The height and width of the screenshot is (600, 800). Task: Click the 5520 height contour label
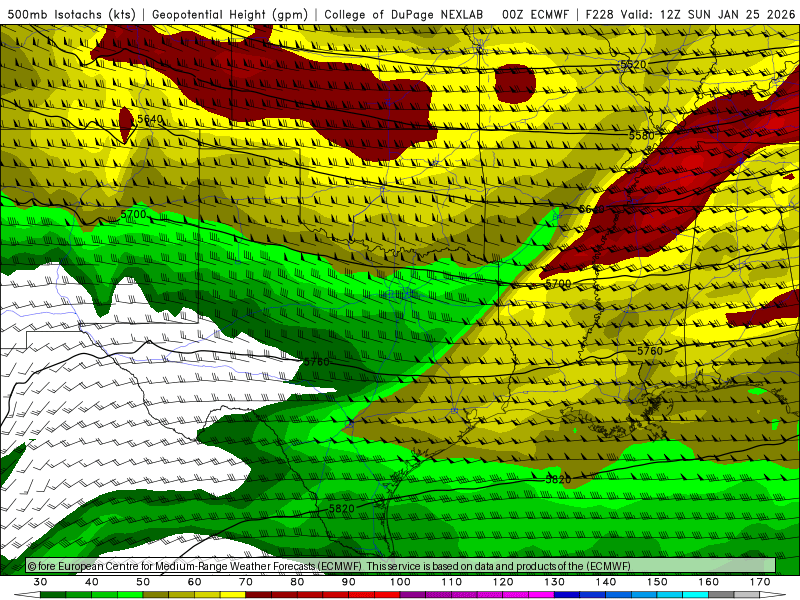click(x=633, y=65)
